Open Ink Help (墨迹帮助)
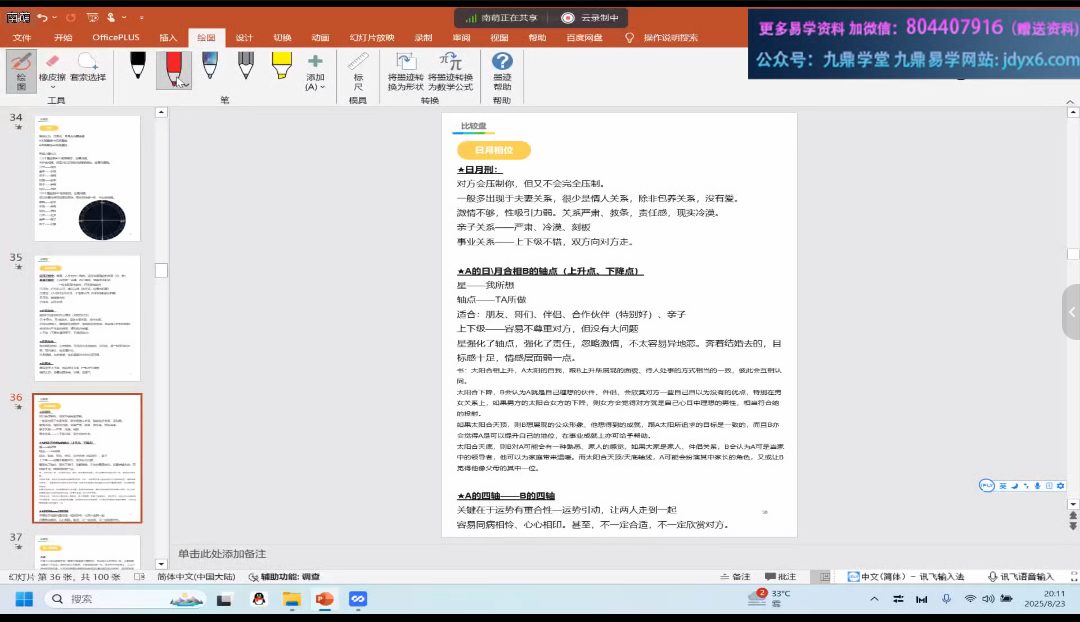This screenshot has width=1080, height=622. point(501,72)
